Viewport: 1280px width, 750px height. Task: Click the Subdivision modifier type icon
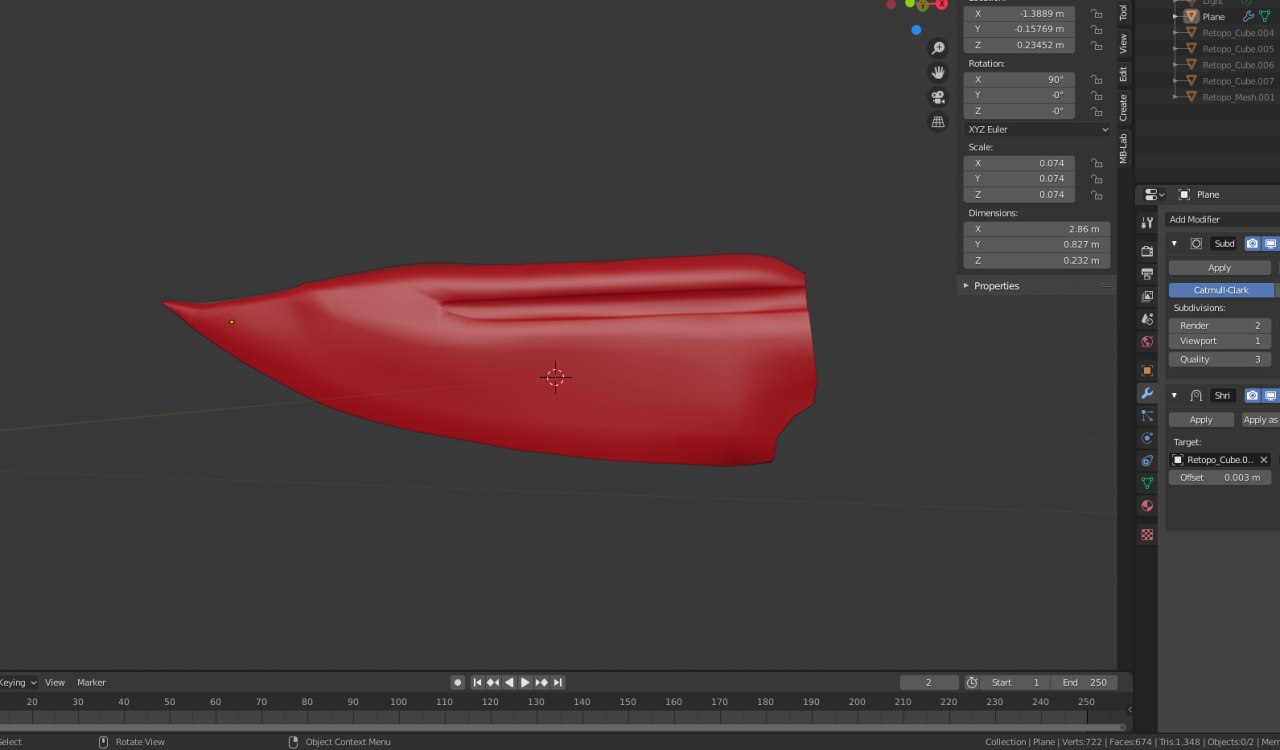(1196, 244)
